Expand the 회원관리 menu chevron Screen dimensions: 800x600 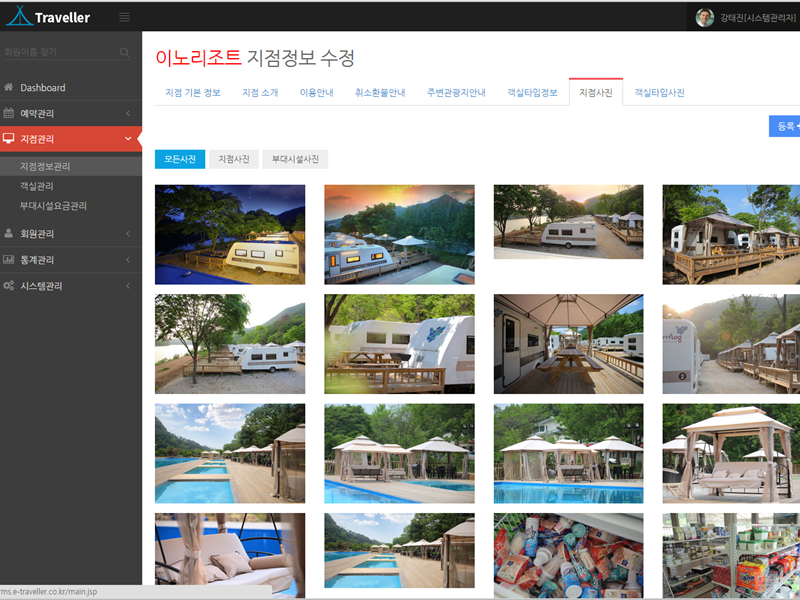pos(128,234)
